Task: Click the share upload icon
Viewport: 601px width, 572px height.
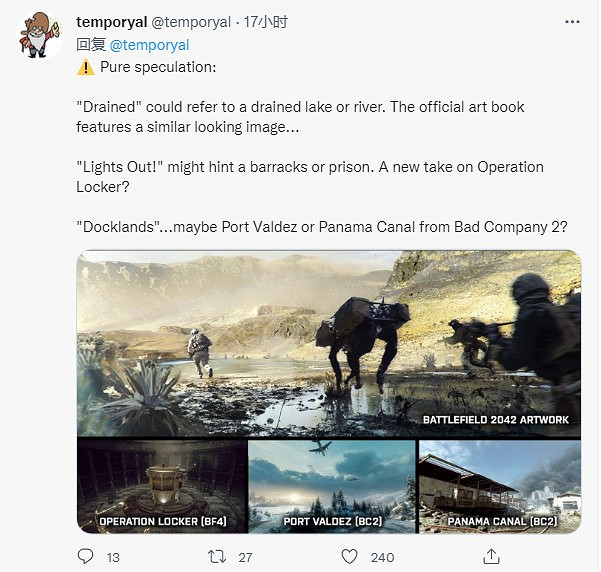Action: coord(491,556)
